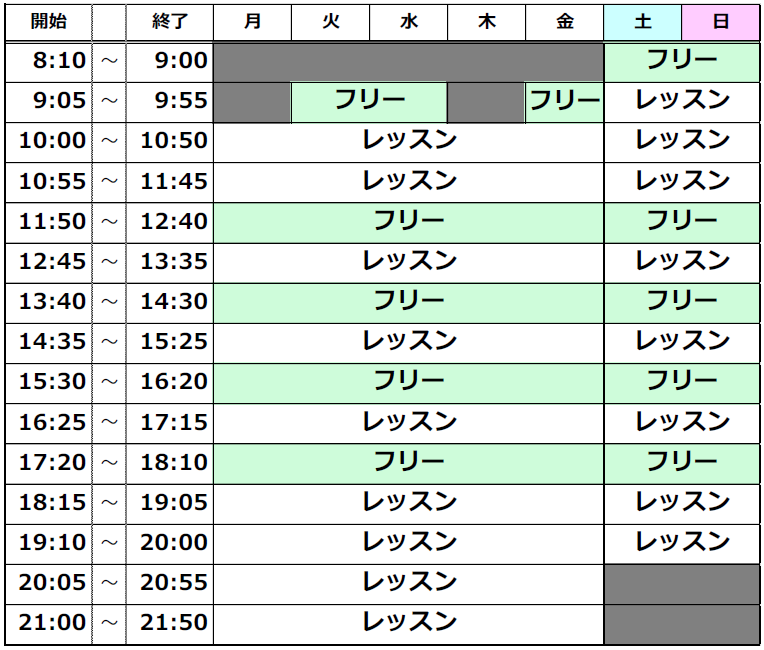Select the weekday レッスン cell at 14:35
The width and height of the screenshot is (764, 650).
pyautogui.click(x=409, y=343)
